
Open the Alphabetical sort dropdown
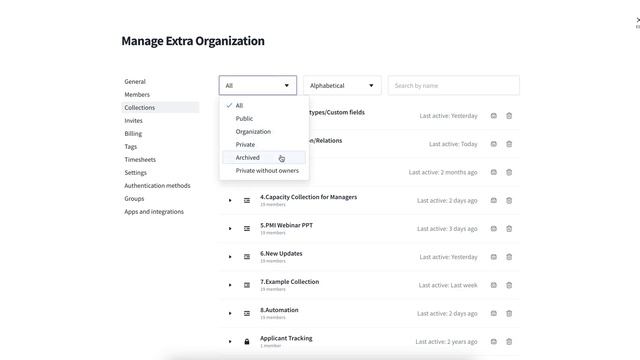point(342,85)
